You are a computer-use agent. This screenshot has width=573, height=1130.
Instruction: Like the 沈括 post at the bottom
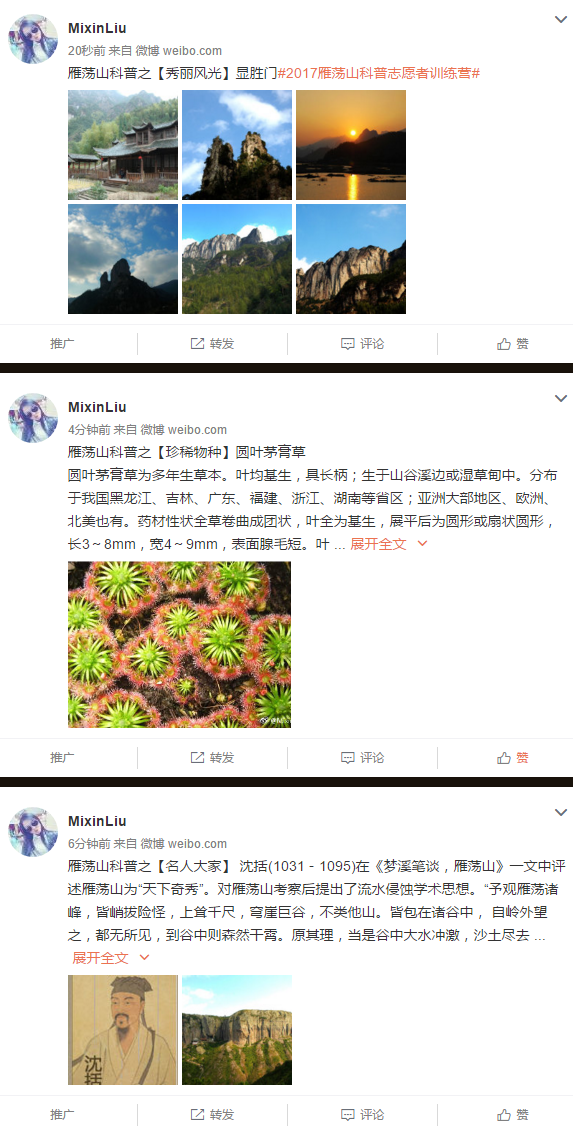[512, 1113]
